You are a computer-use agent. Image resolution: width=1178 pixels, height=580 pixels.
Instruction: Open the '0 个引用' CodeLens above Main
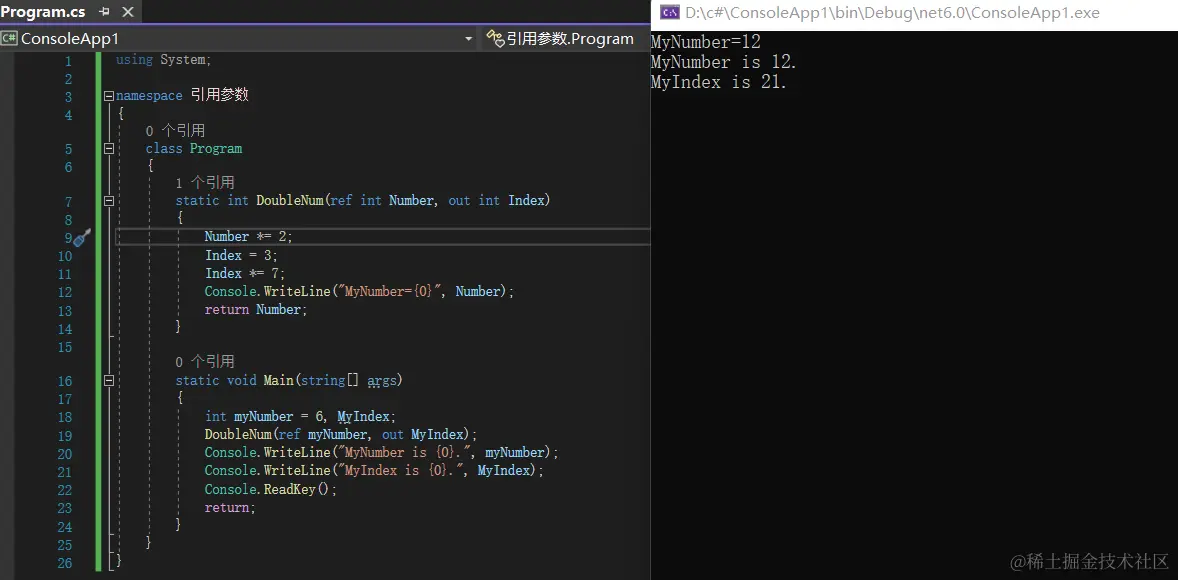tap(205, 361)
